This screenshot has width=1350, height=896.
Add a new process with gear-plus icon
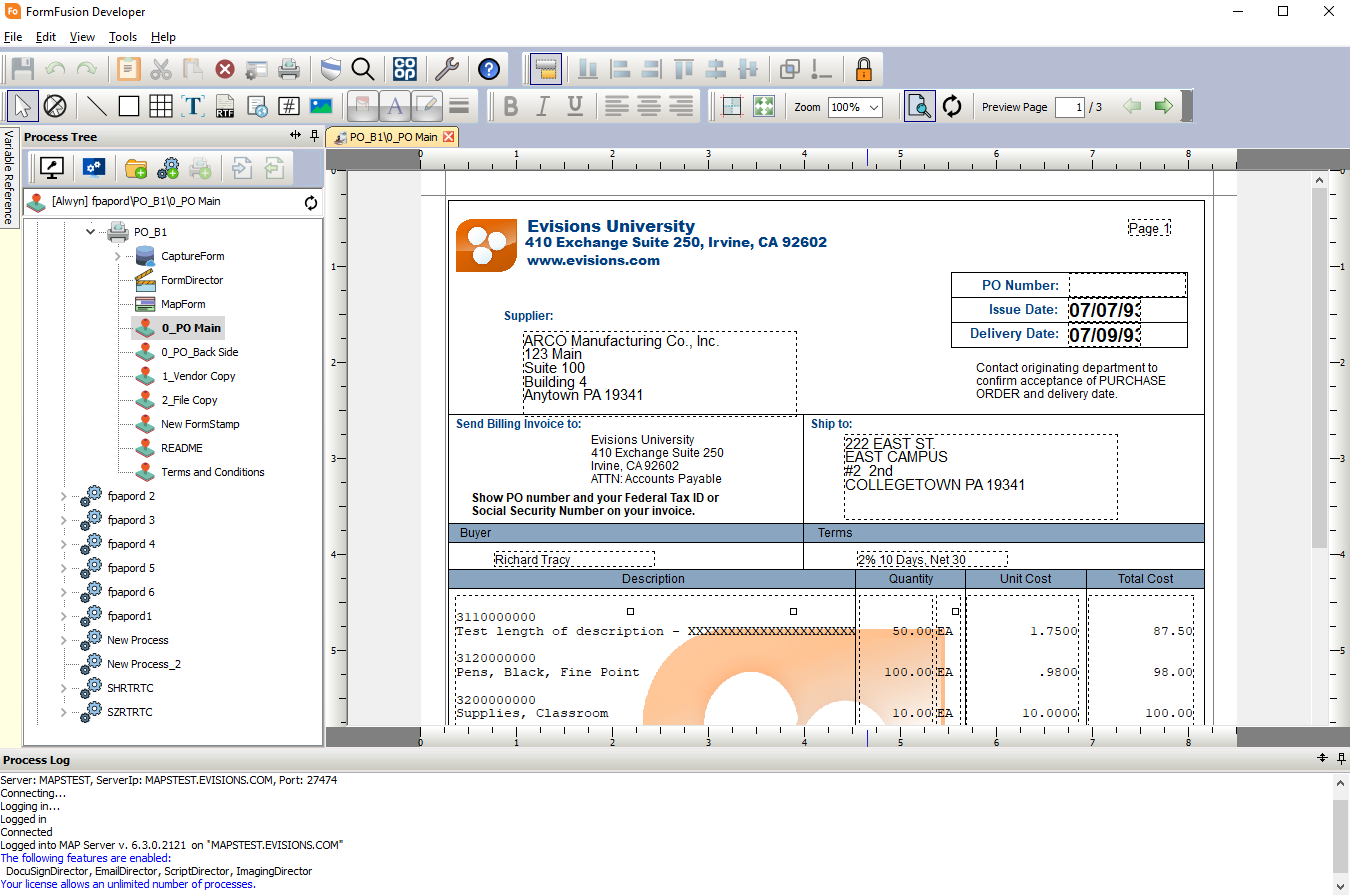pos(168,168)
